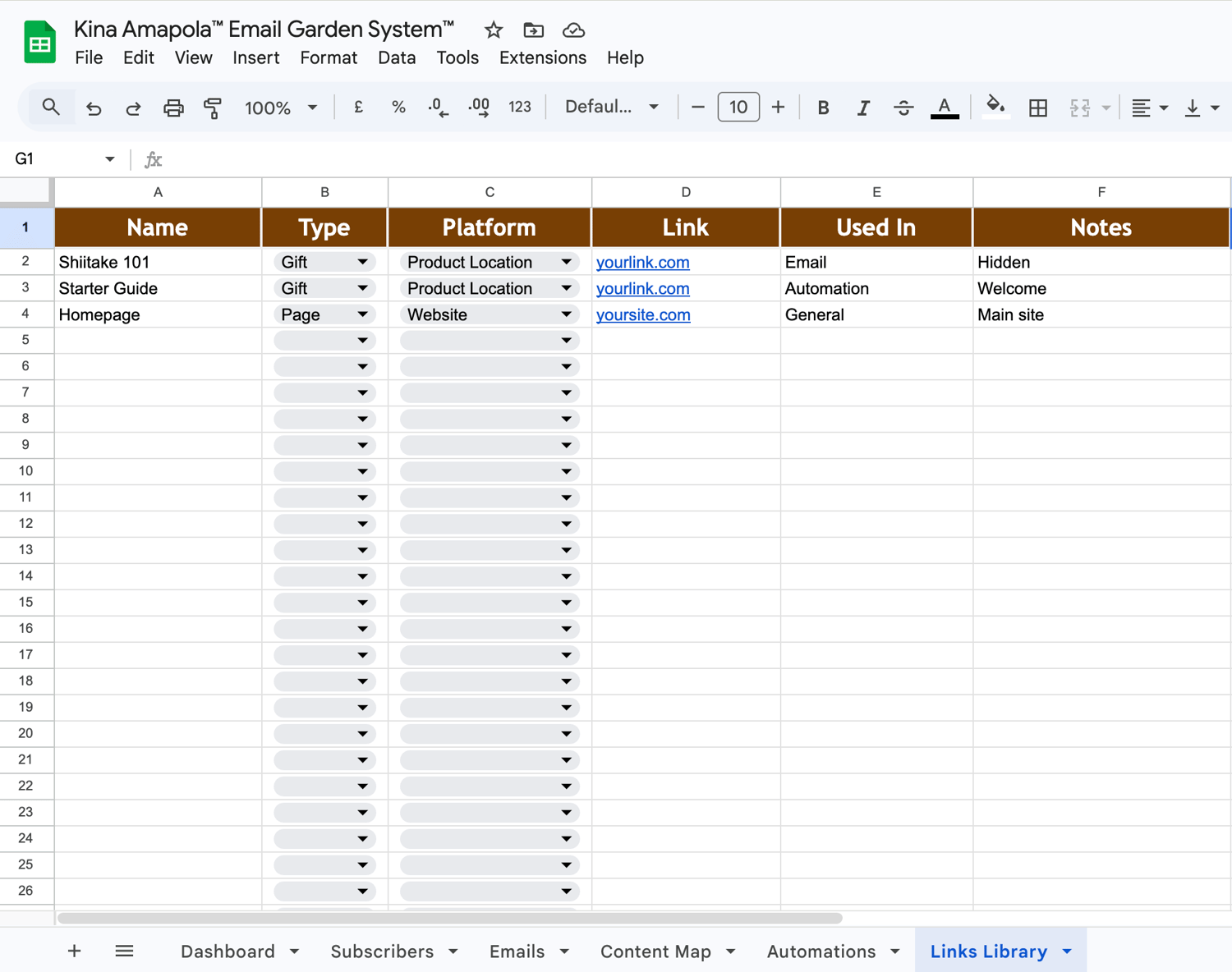Toggle bold formatting
The height and width of the screenshot is (972, 1232).
coord(823,108)
